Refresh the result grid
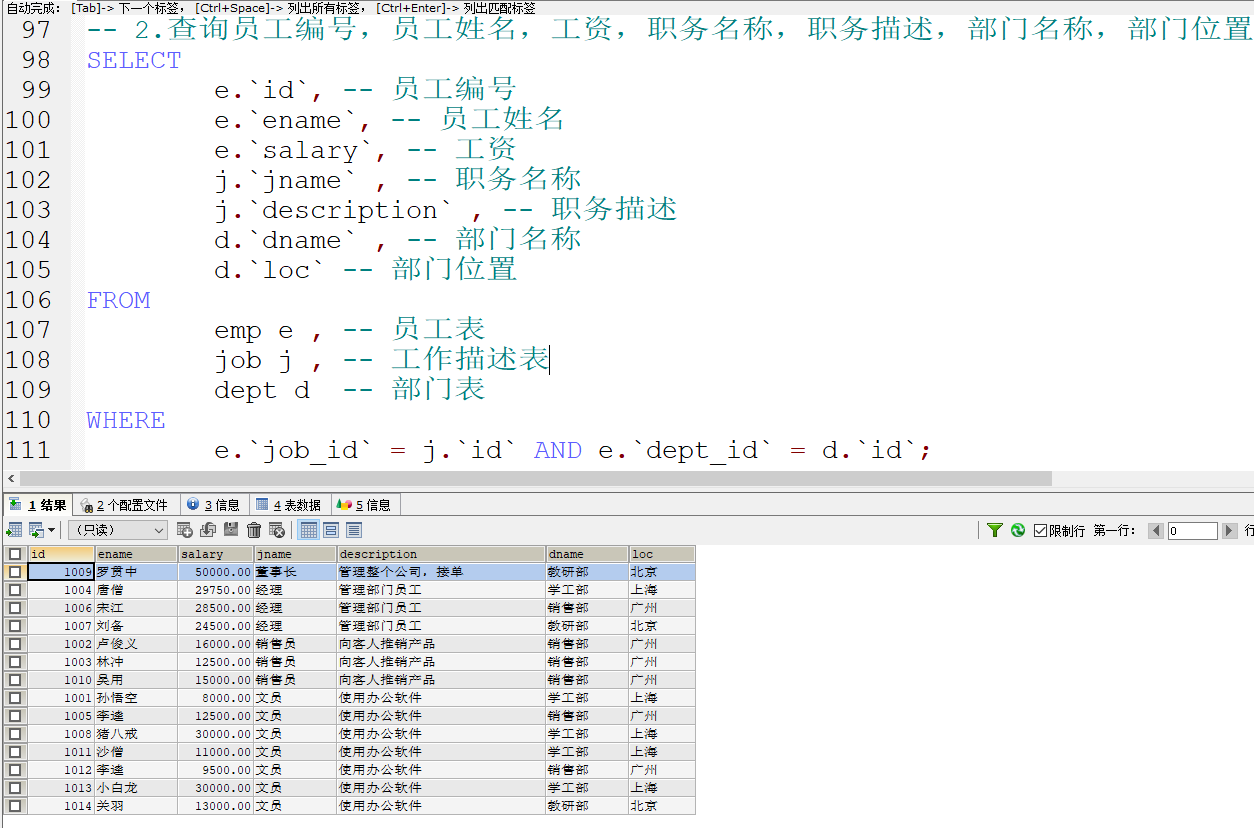The width and height of the screenshot is (1254, 828). point(1018,530)
